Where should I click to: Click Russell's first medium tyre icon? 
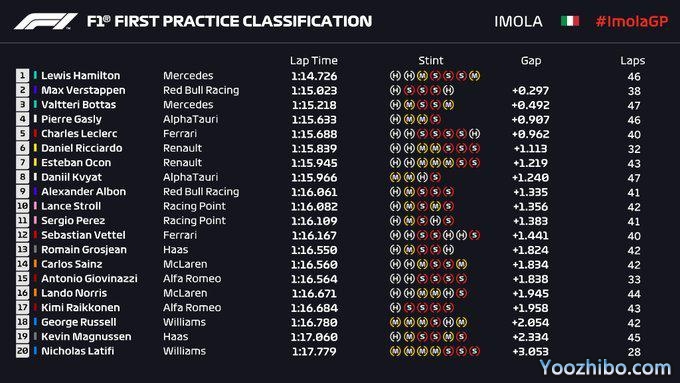[395, 322]
